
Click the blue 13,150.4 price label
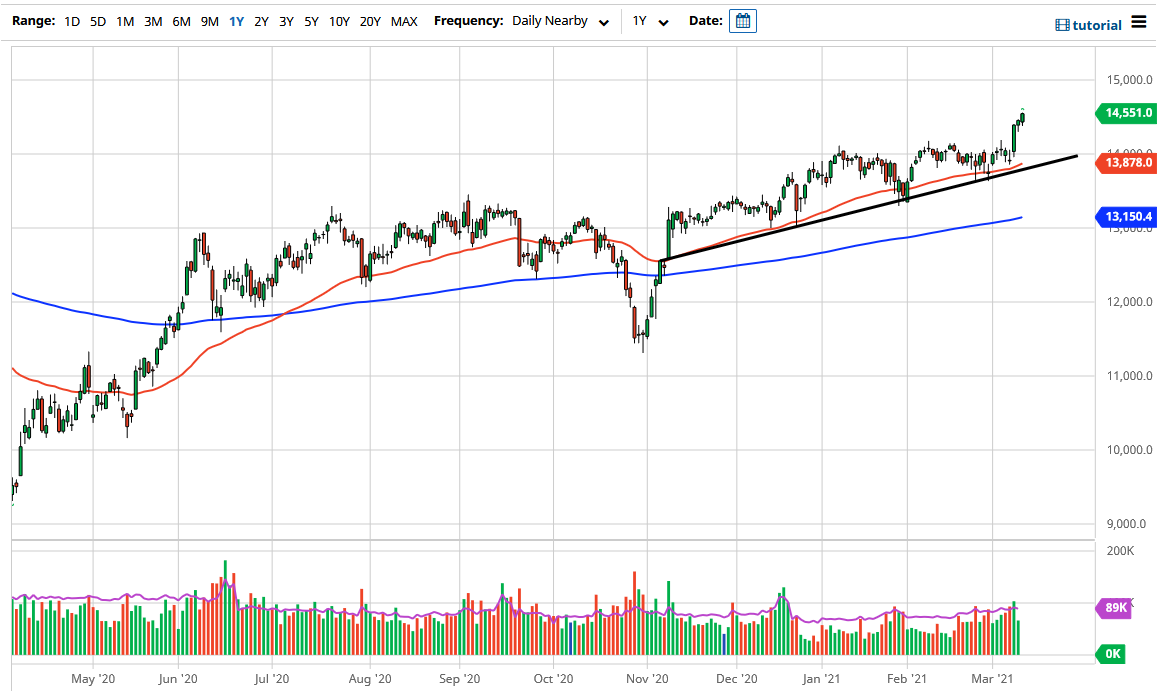[x=1126, y=215]
